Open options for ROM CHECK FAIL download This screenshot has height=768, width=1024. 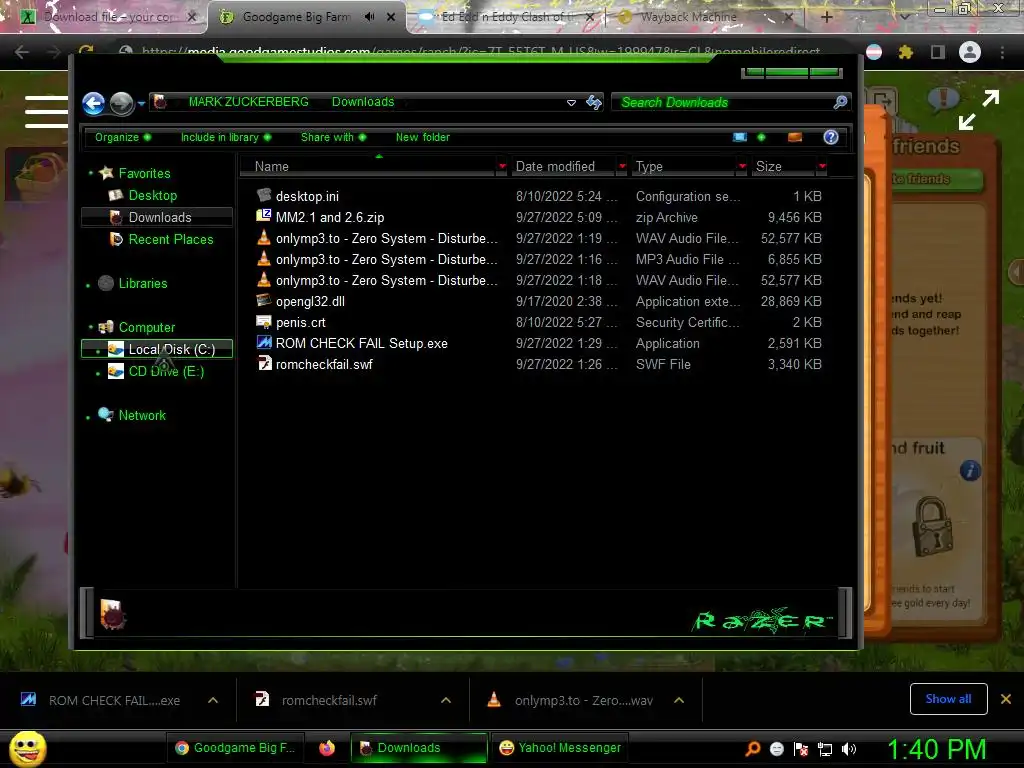coord(213,700)
